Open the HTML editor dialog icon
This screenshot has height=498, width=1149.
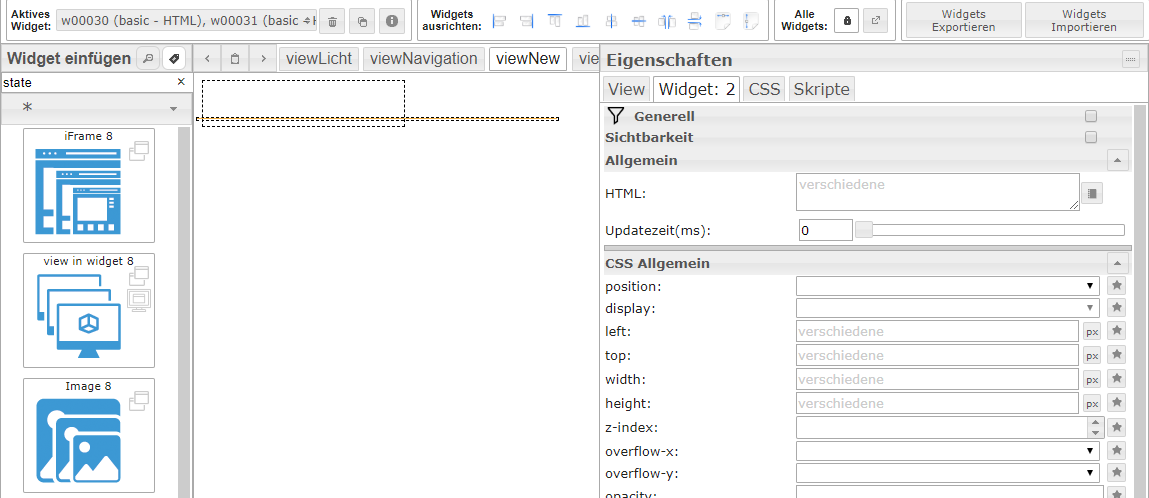[x=1093, y=192]
